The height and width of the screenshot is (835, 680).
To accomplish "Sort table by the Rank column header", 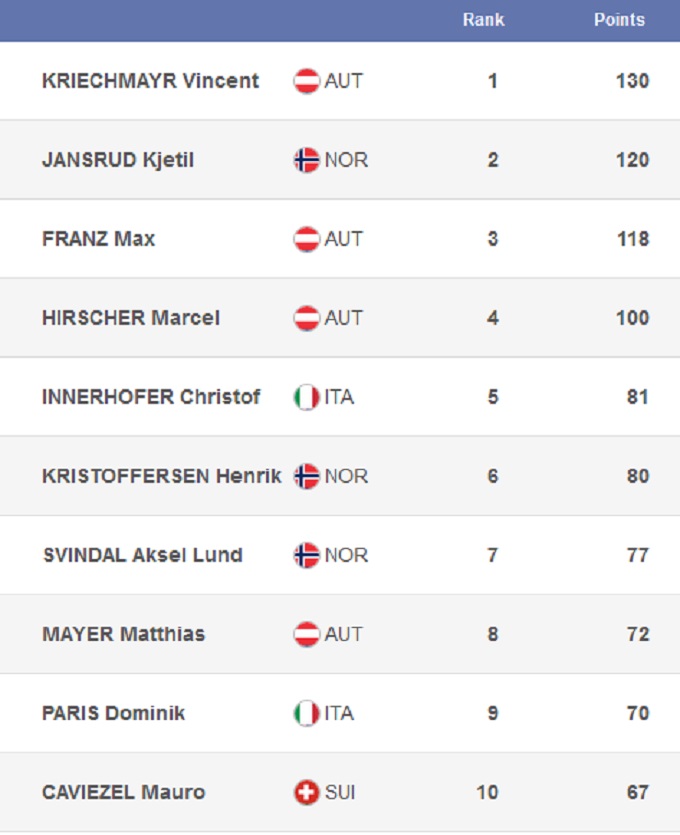I will 483,20.
